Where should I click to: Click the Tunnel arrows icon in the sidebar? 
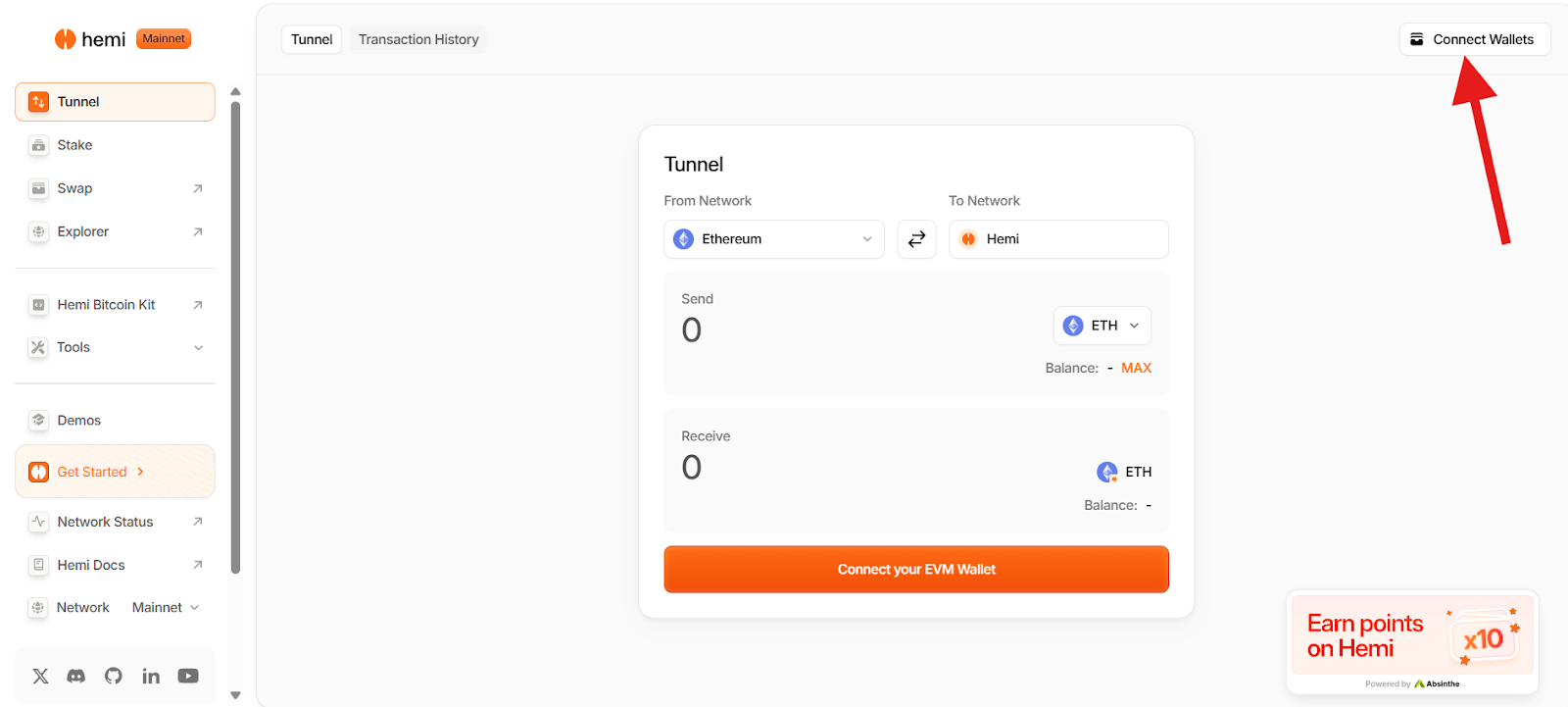pos(38,102)
